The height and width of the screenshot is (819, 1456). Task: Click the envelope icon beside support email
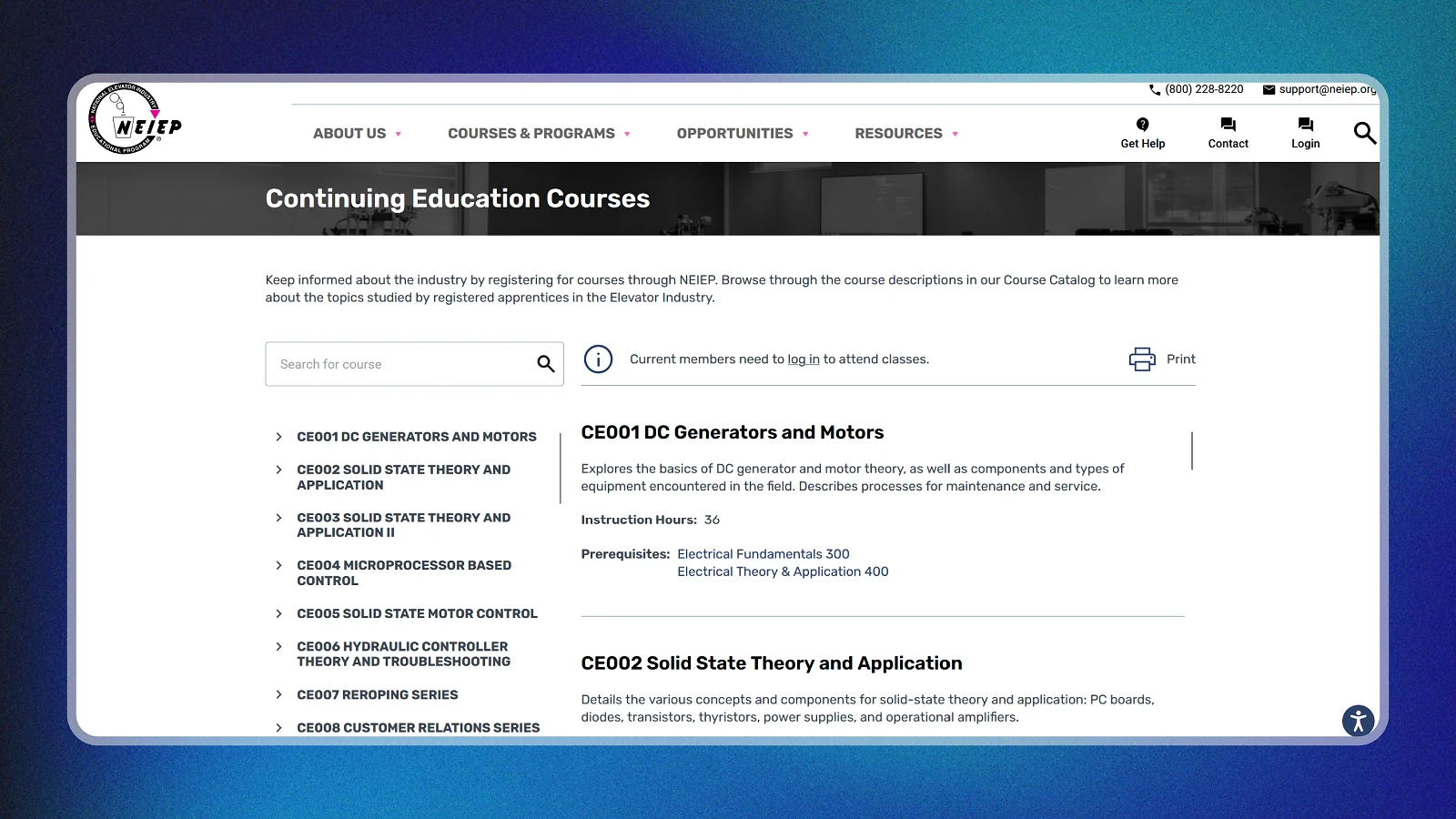1269,89
